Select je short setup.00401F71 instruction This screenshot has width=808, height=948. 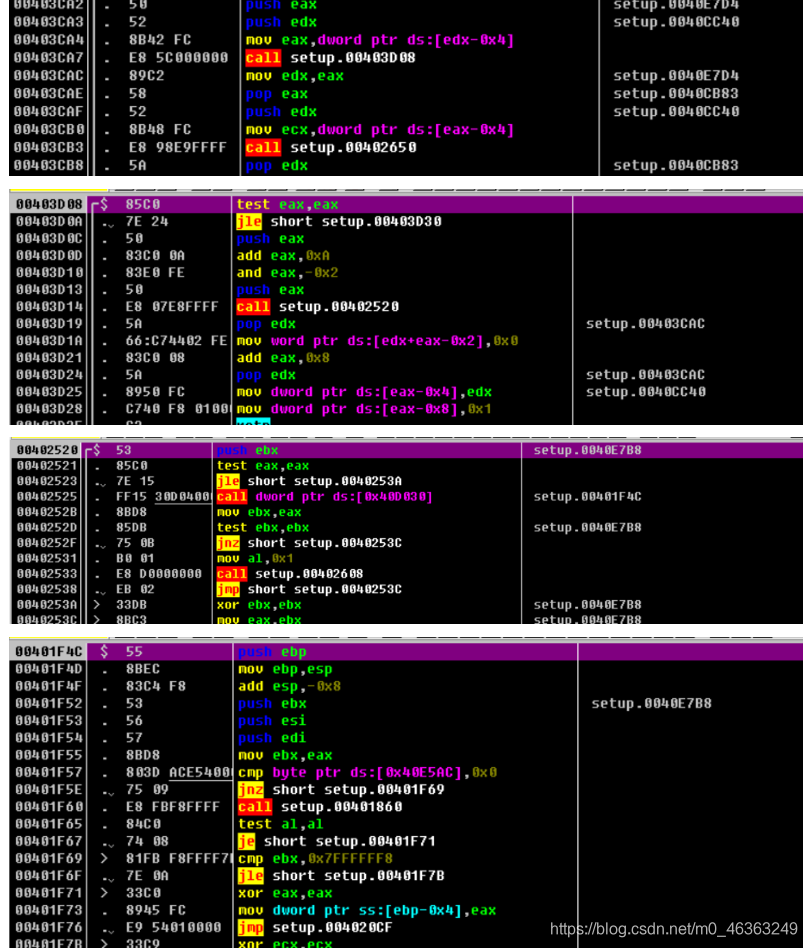(337, 841)
